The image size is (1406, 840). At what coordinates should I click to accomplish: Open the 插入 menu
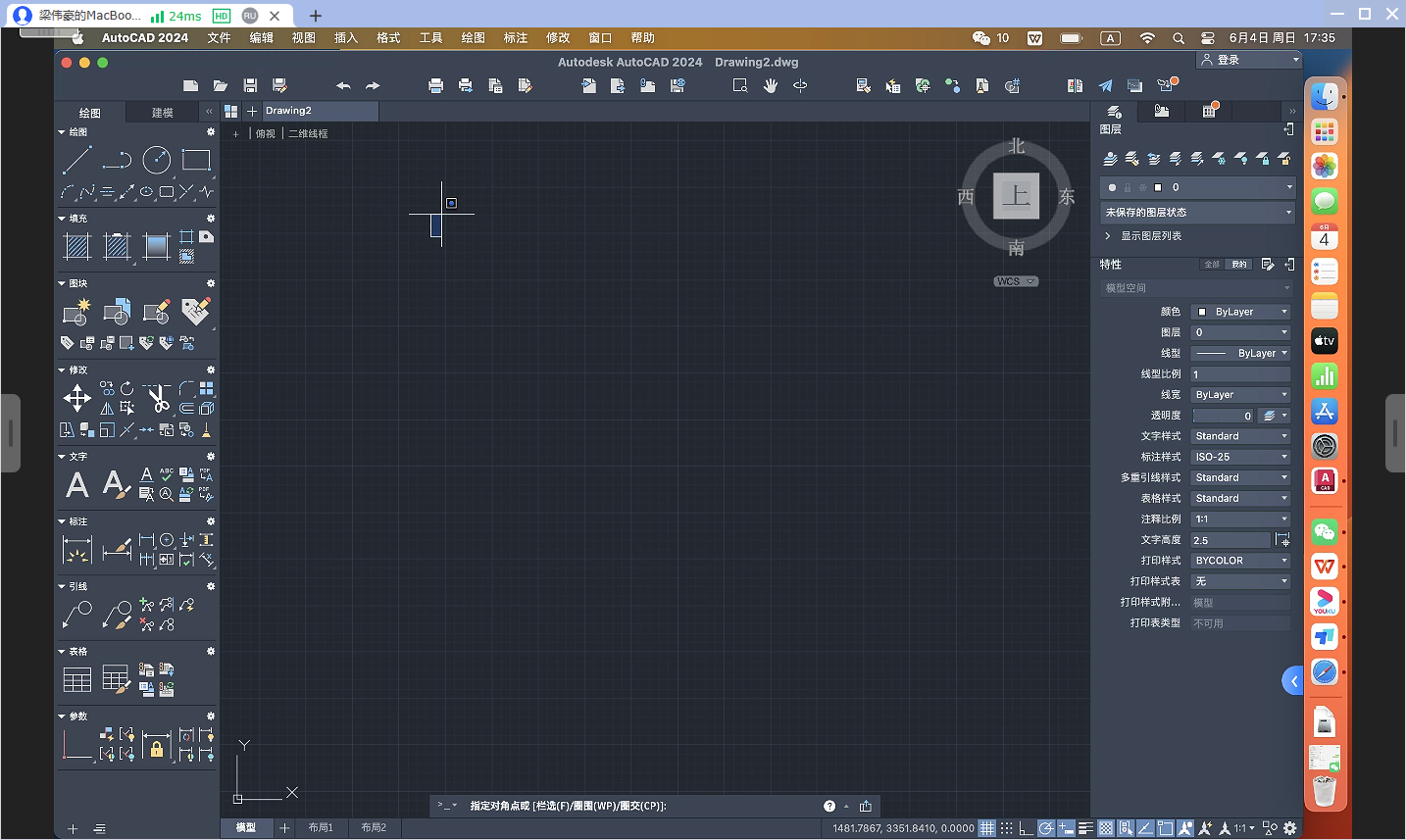coord(345,38)
